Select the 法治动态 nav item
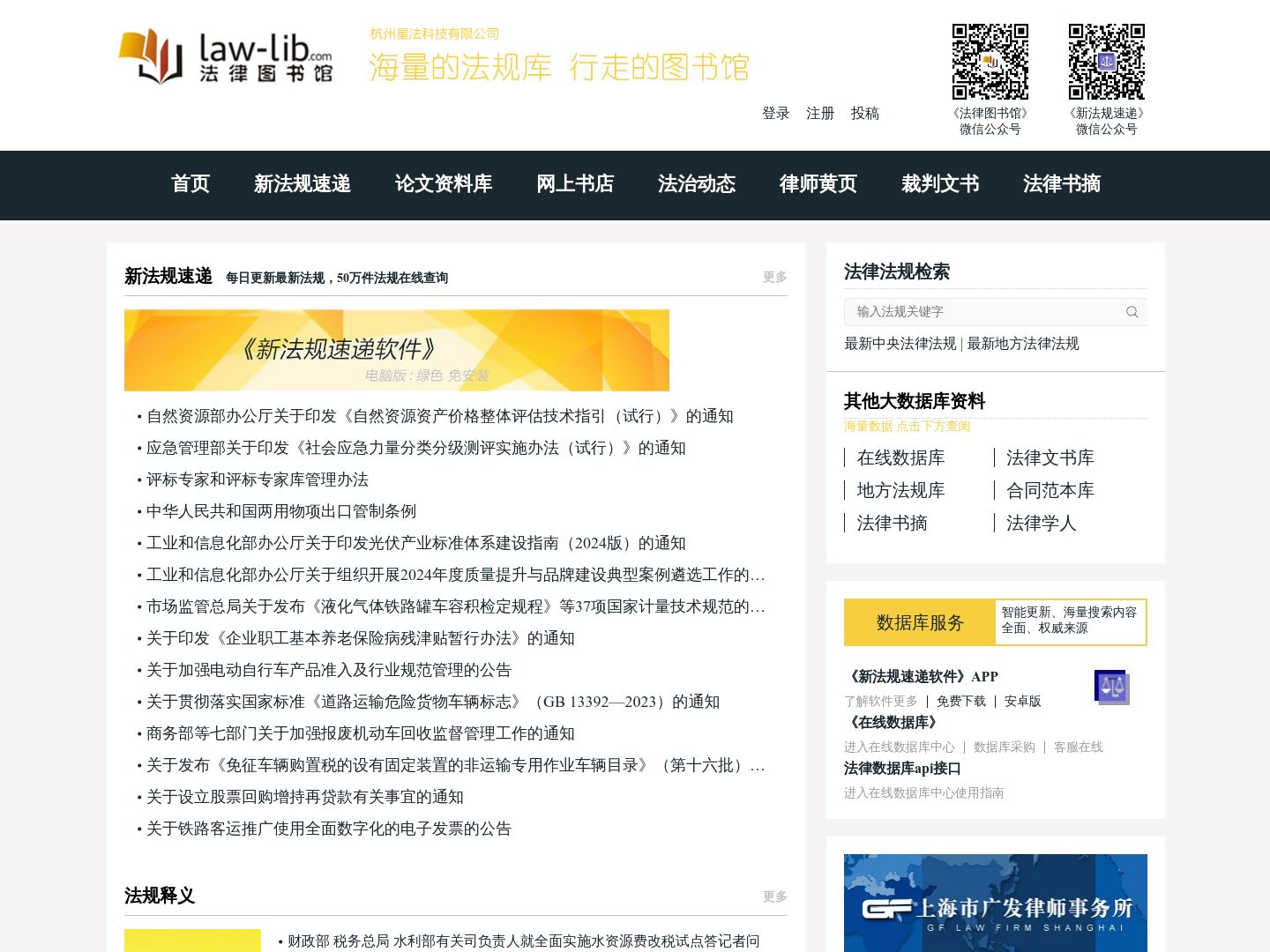Image resolution: width=1270 pixels, height=952 pixels. tap(697, 184)
